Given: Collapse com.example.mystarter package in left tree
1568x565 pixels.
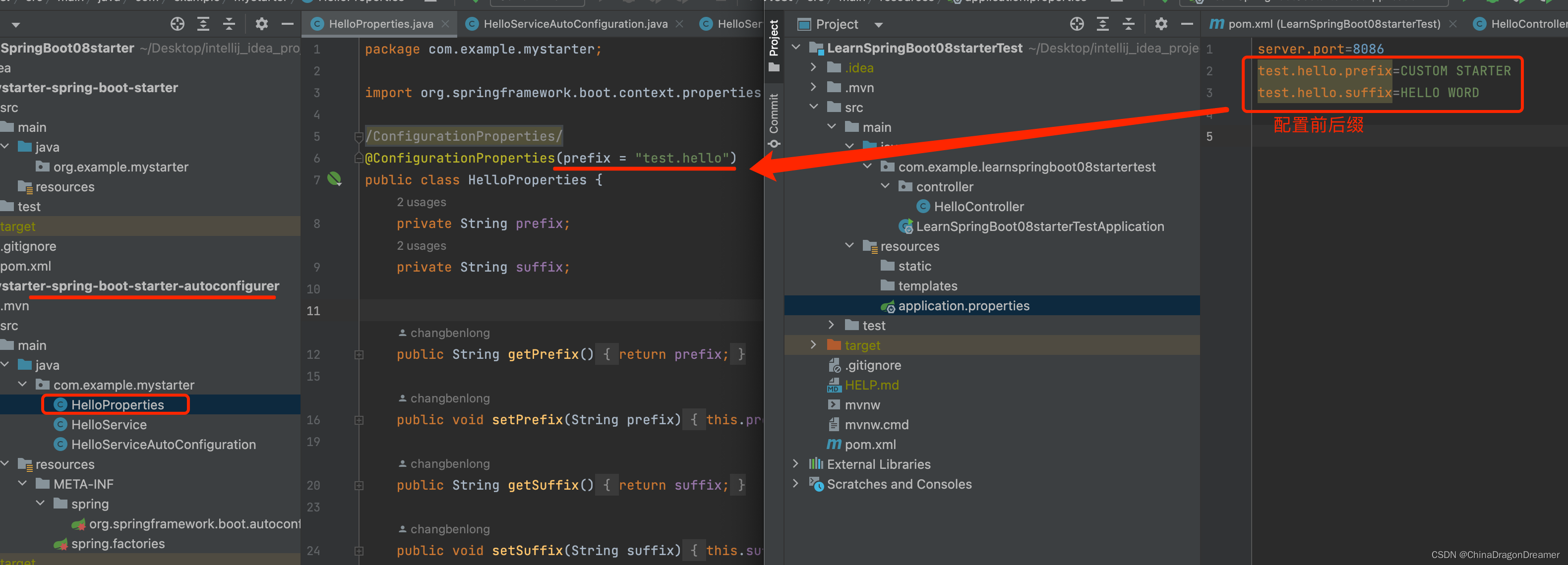Looking at the screenshot, I should [x=22, y=385].
